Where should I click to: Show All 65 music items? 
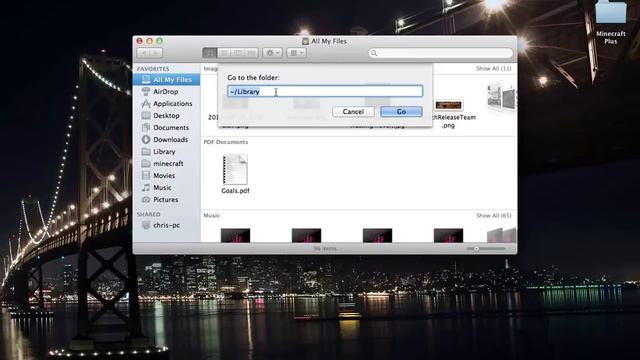[x=493, y=215]
